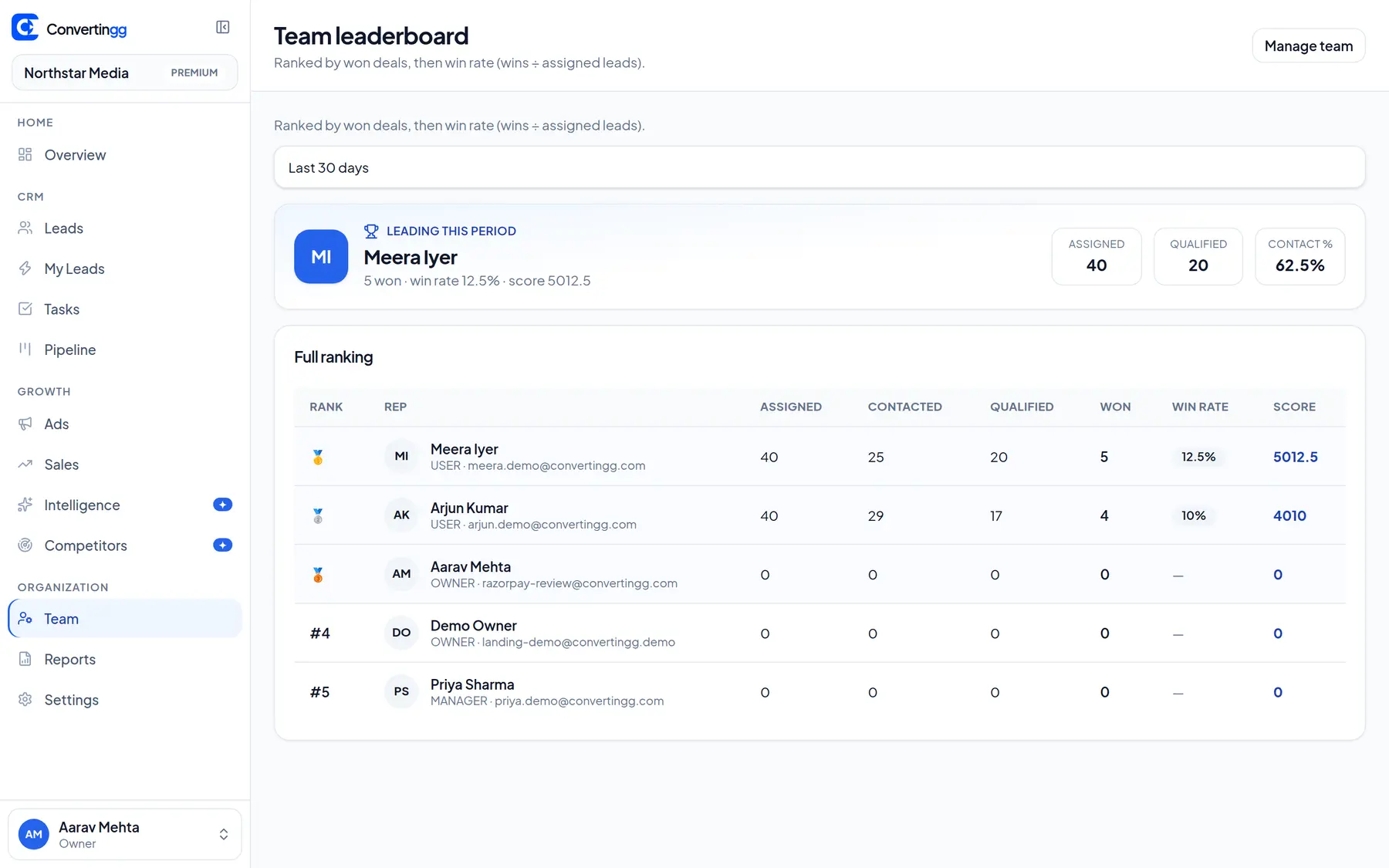
Task: Click the large MI avatar of the leader
Action: (321, 256)
